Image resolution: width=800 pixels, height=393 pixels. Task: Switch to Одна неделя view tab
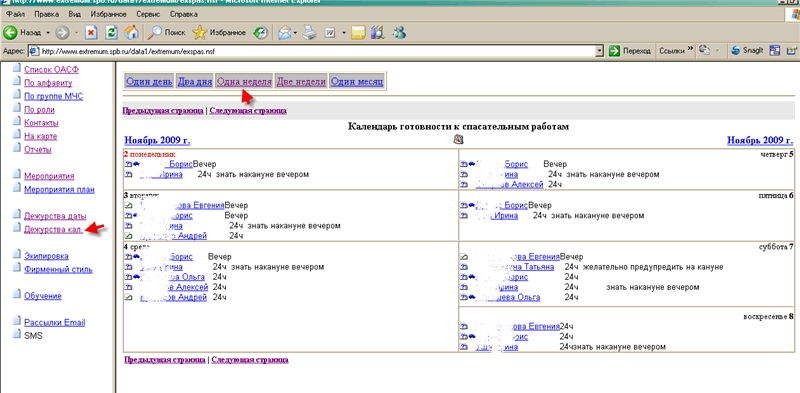tap(244, 82)
